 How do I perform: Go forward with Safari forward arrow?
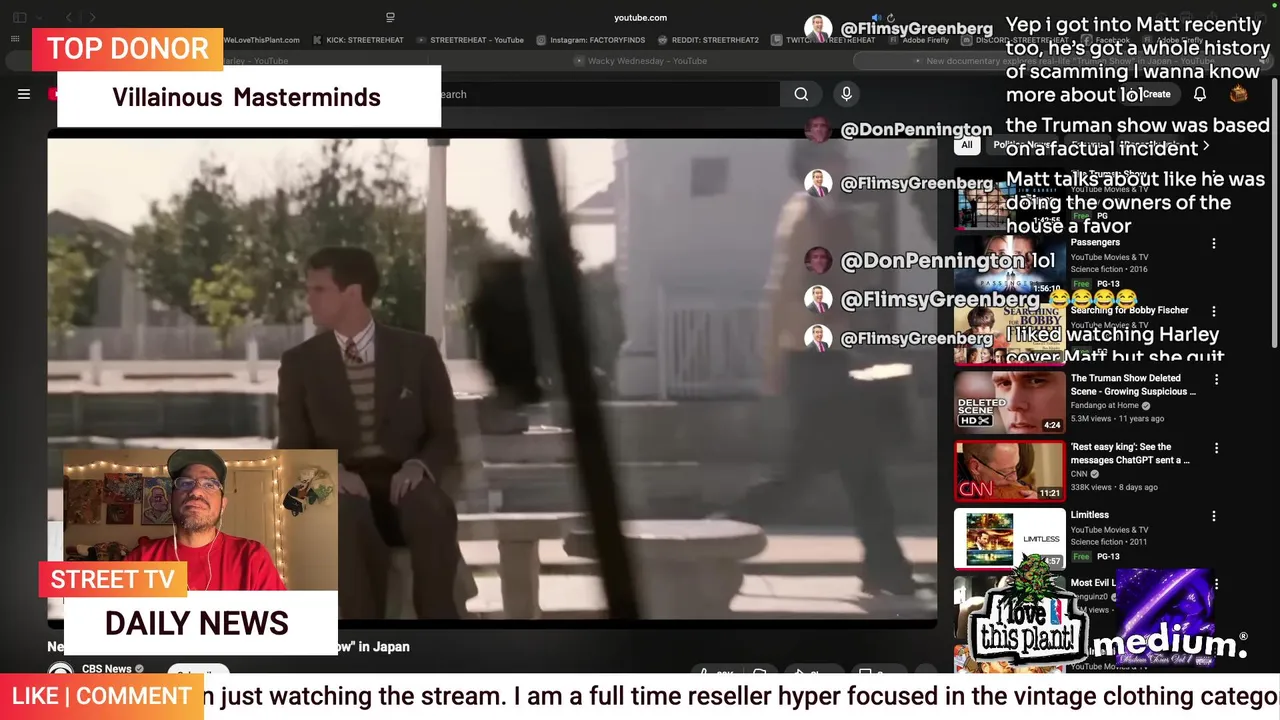92,17
